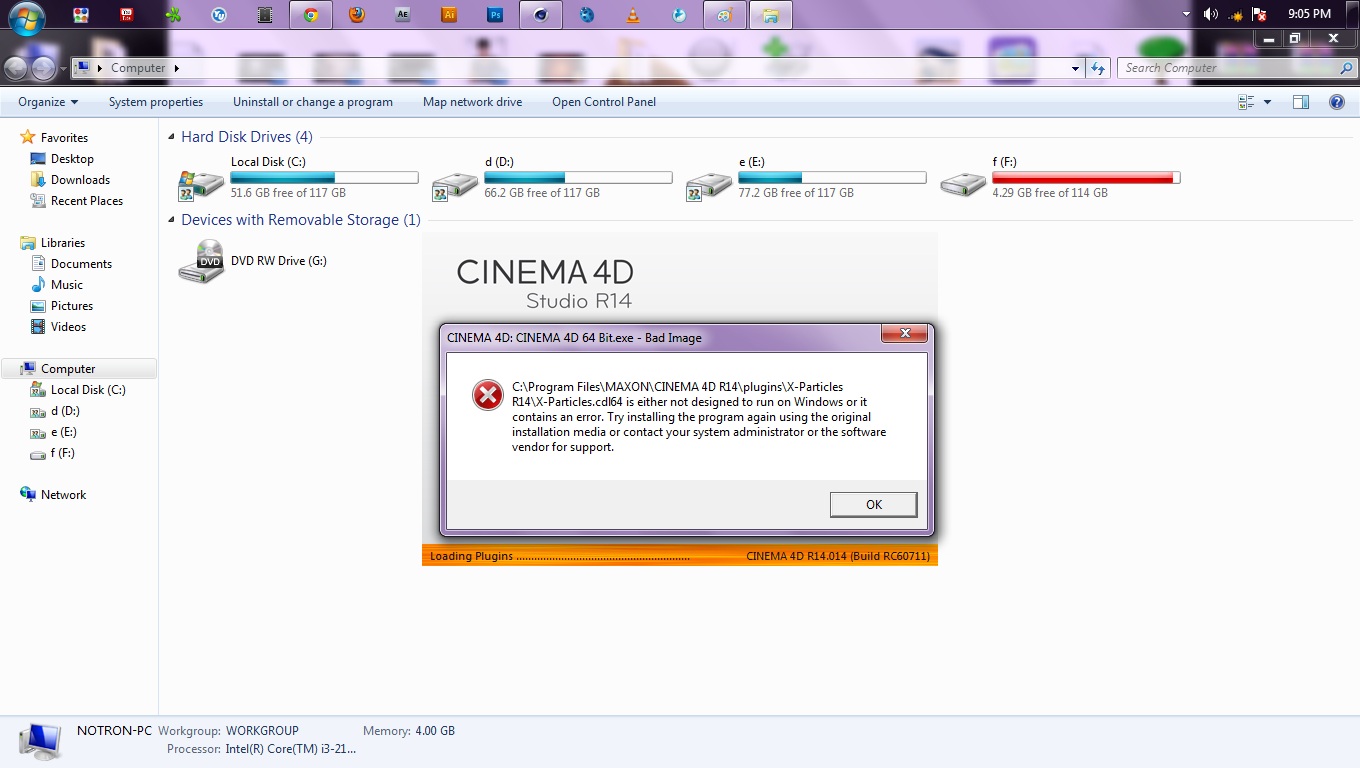
Task: Click the search magnifier icon
Action: click(1346, 68)
